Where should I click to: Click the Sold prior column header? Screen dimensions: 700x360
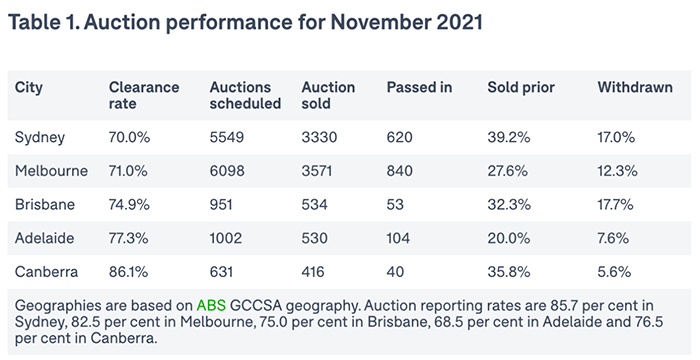pos(521,87)
